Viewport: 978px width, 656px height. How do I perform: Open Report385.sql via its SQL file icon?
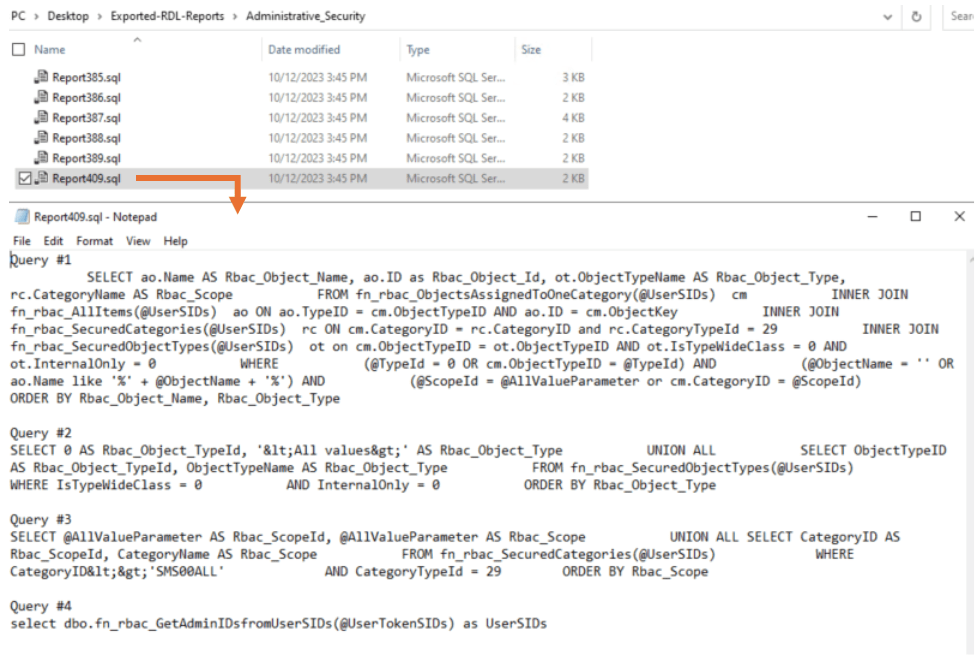click(x=41, y=77)
